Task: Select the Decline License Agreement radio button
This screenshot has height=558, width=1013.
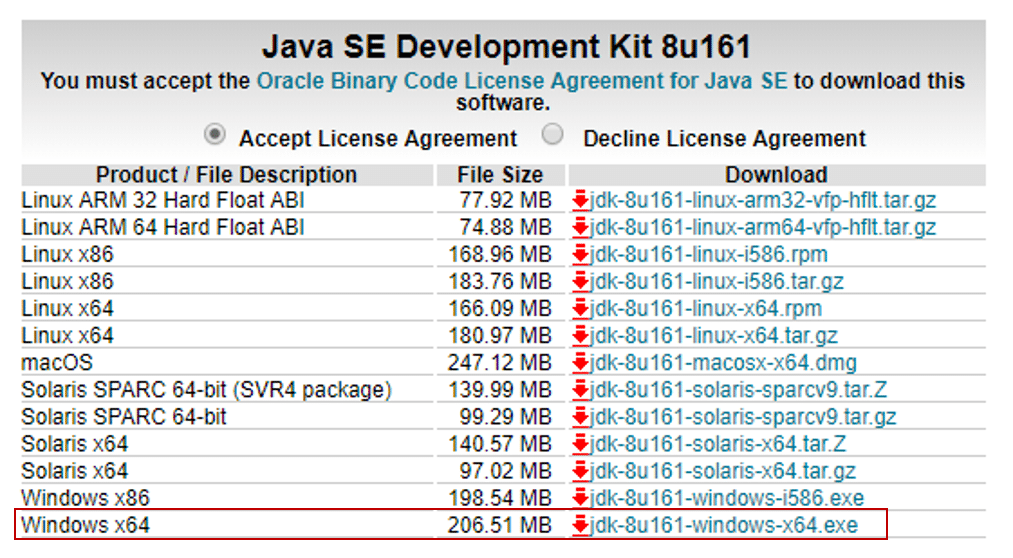Action: (552, 135)
